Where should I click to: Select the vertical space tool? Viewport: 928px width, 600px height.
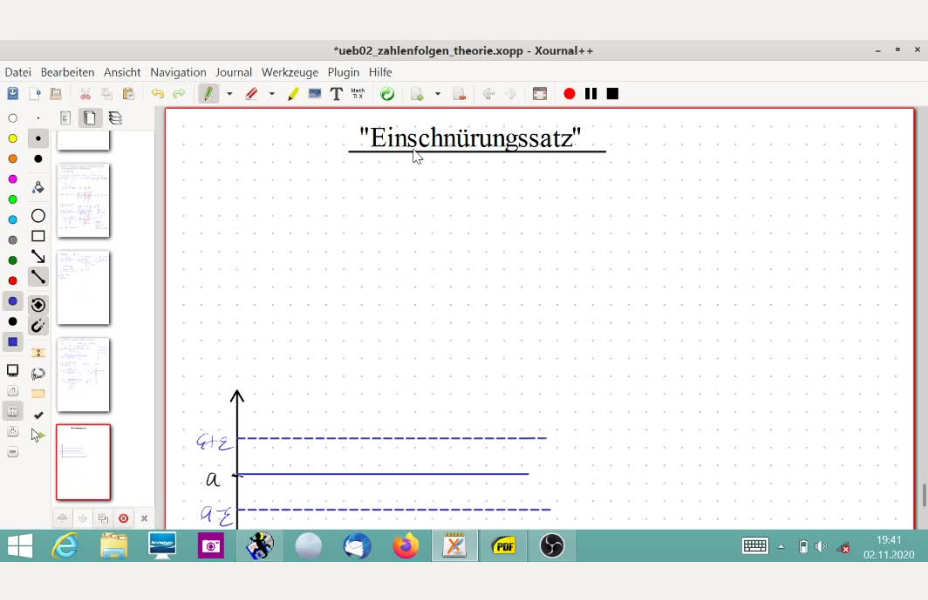(38, 353)
